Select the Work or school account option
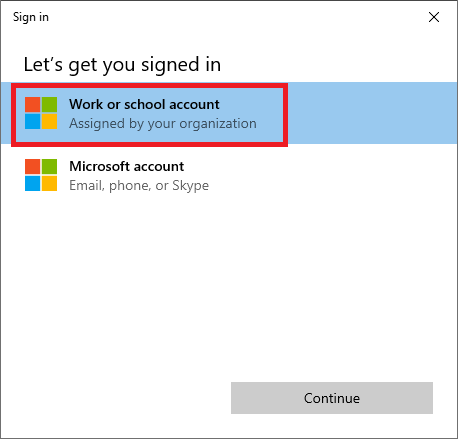This screenshot has width=458, height=439. (229, 113)
